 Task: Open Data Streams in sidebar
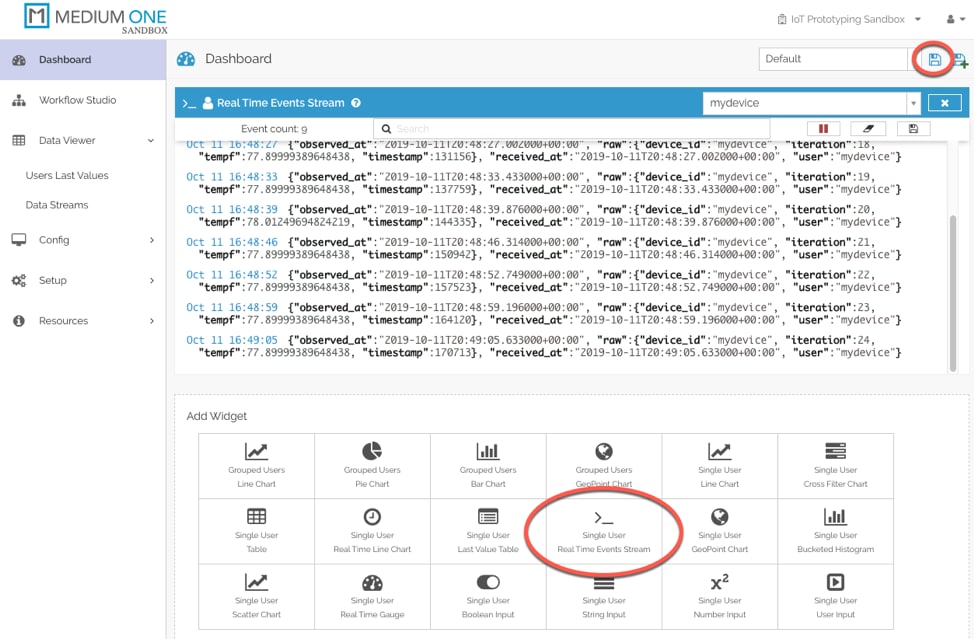pyautogui.click(x=57, y=205)
